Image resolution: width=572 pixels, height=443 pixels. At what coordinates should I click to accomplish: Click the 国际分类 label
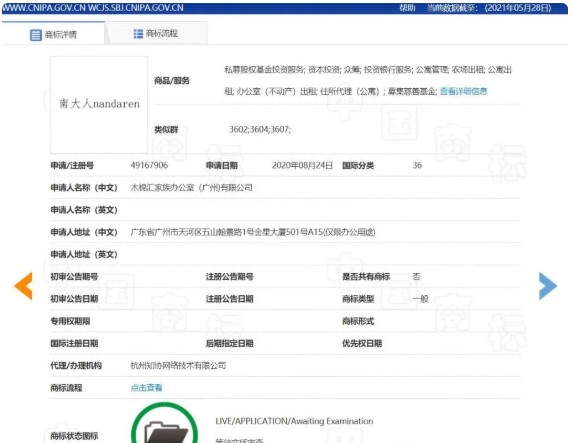click(358, 165)
